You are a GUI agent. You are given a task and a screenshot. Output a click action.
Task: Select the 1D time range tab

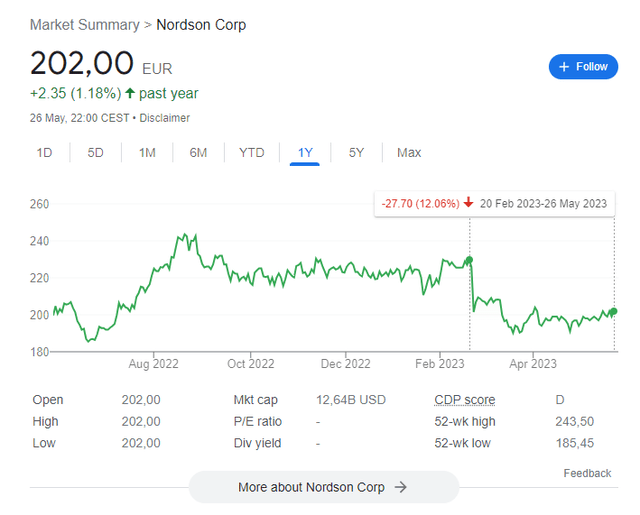point(44,153)
